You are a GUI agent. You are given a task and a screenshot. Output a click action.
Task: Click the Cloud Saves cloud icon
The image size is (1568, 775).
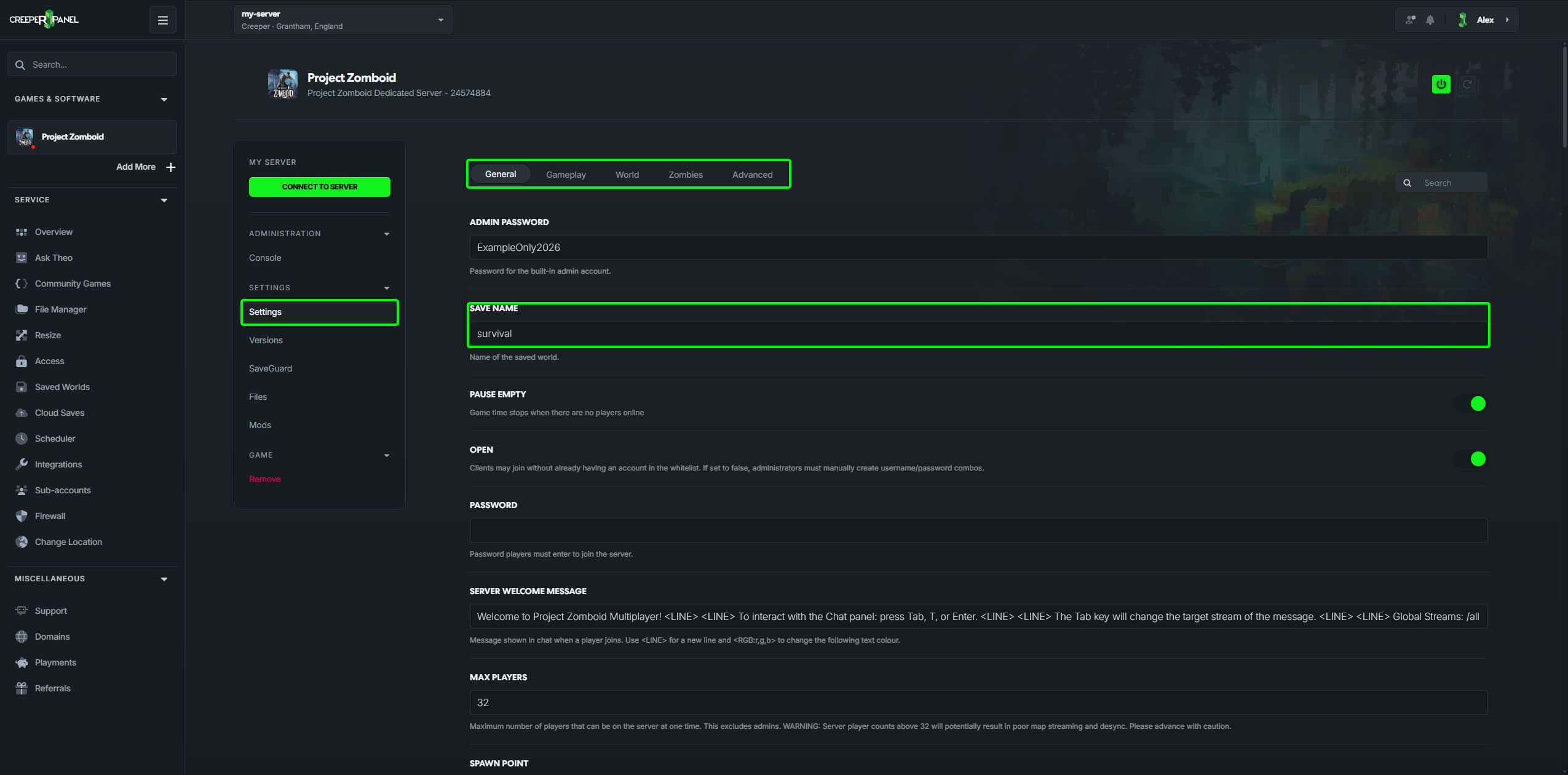pyautogui.click(x=22, y=413)
